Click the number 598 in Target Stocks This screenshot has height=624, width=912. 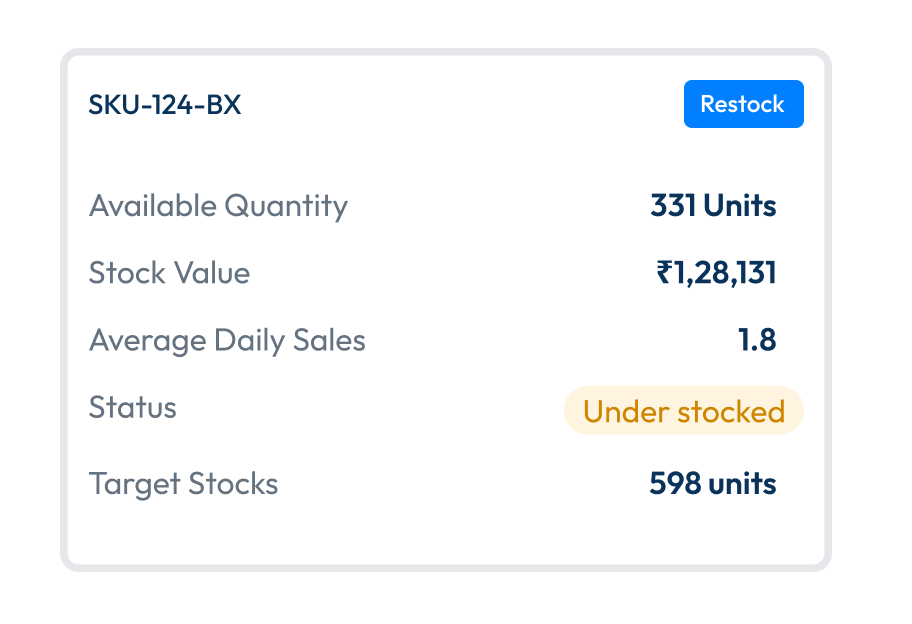[x=674, y=484]
